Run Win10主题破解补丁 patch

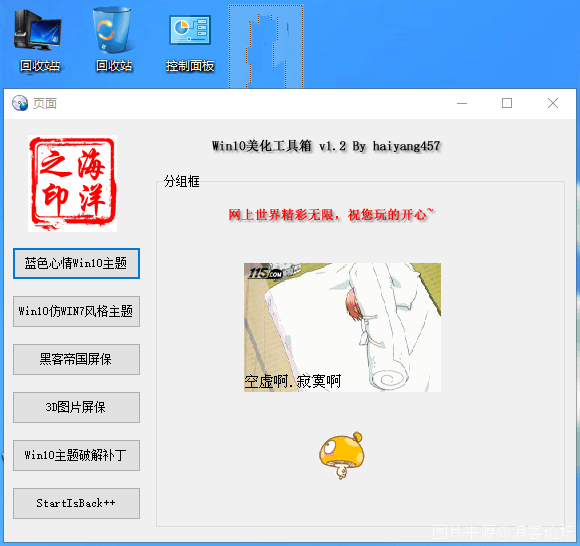76,455
